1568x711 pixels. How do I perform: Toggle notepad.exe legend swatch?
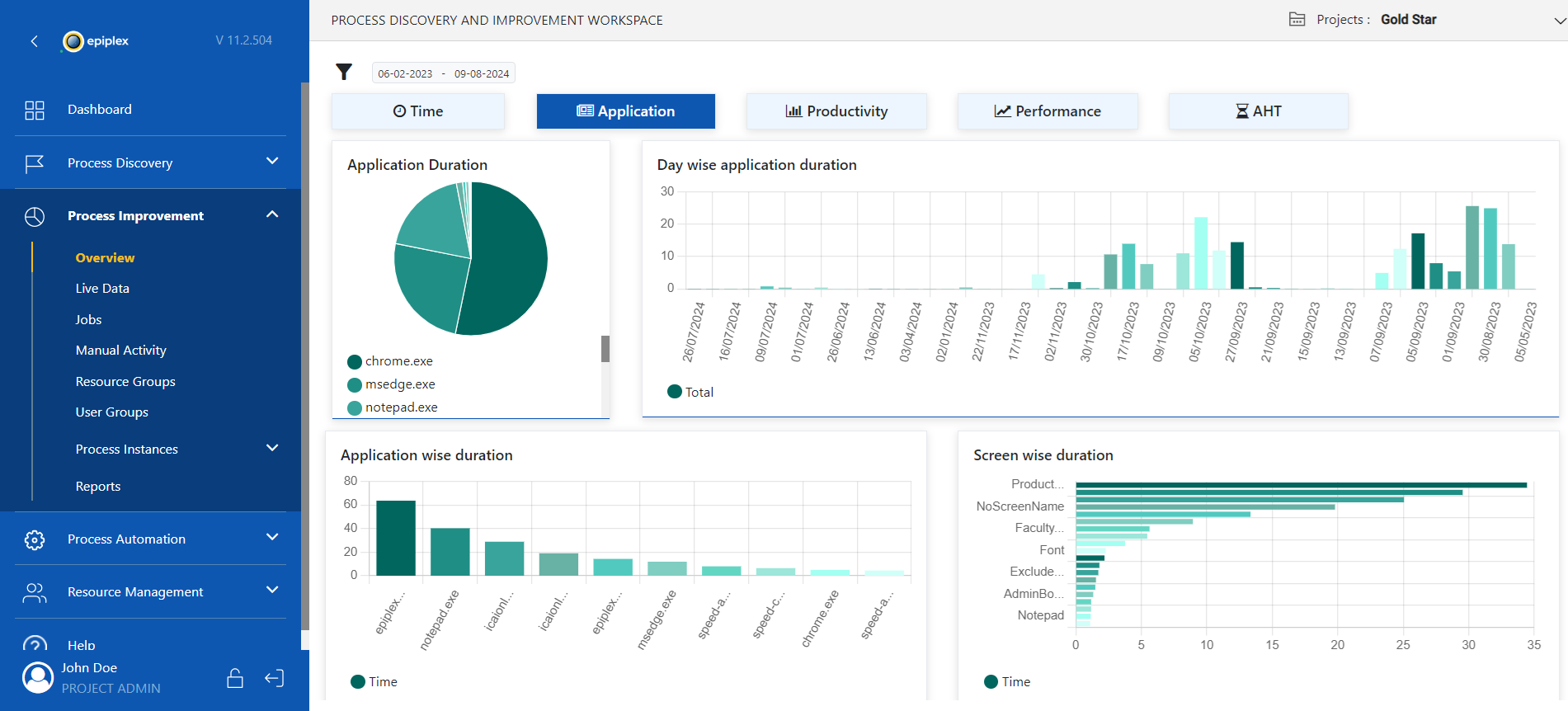coord(355,408)
